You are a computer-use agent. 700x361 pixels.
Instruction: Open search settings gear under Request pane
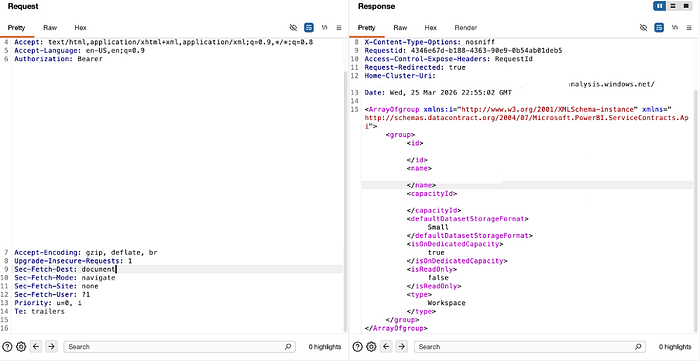21,347
